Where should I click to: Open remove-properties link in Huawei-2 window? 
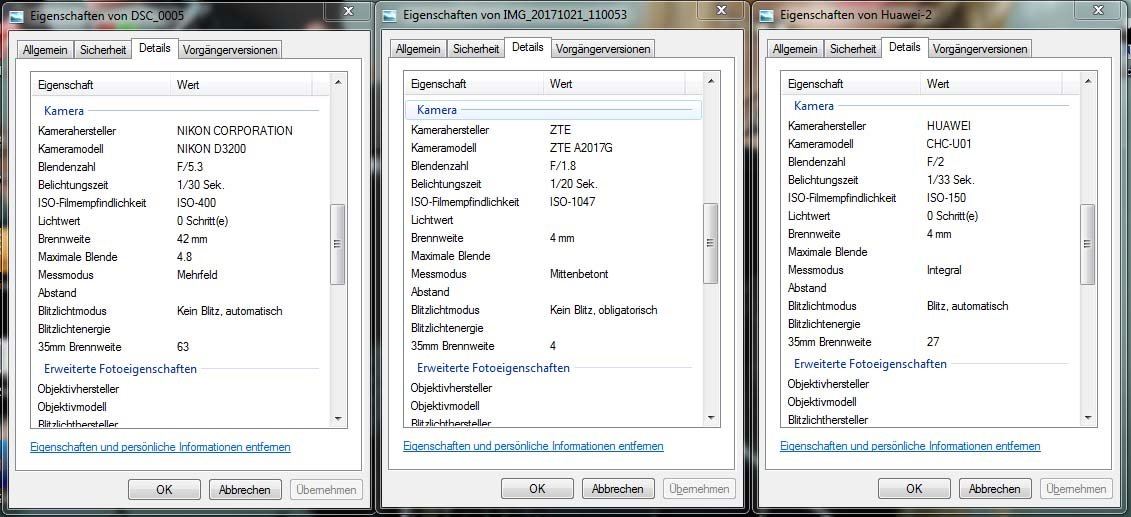[910, 446]
